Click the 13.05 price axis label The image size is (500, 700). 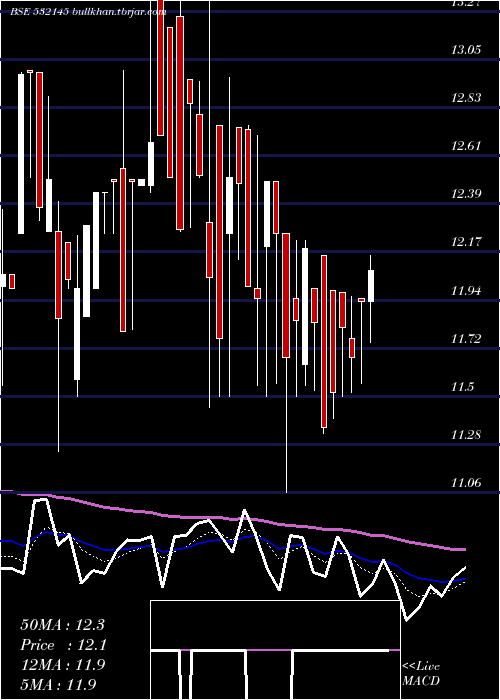(466, 49)
